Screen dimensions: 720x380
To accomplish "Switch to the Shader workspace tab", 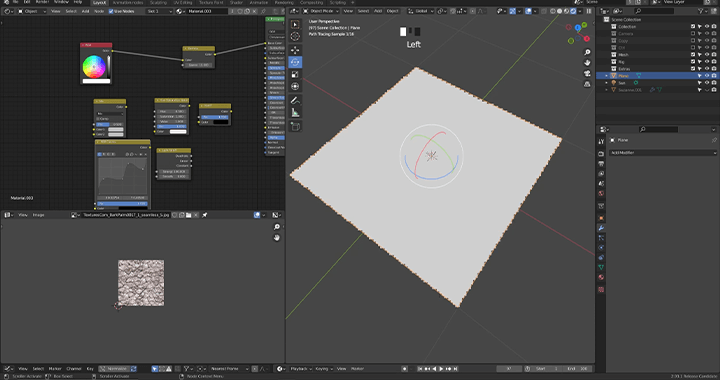I will 236,2.
